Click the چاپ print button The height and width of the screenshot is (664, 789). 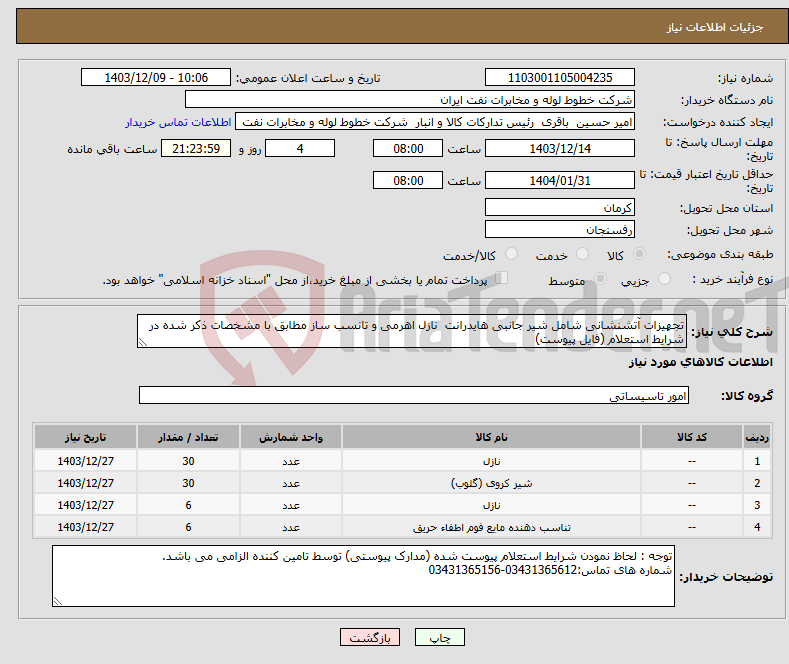(x=440, y=637)
